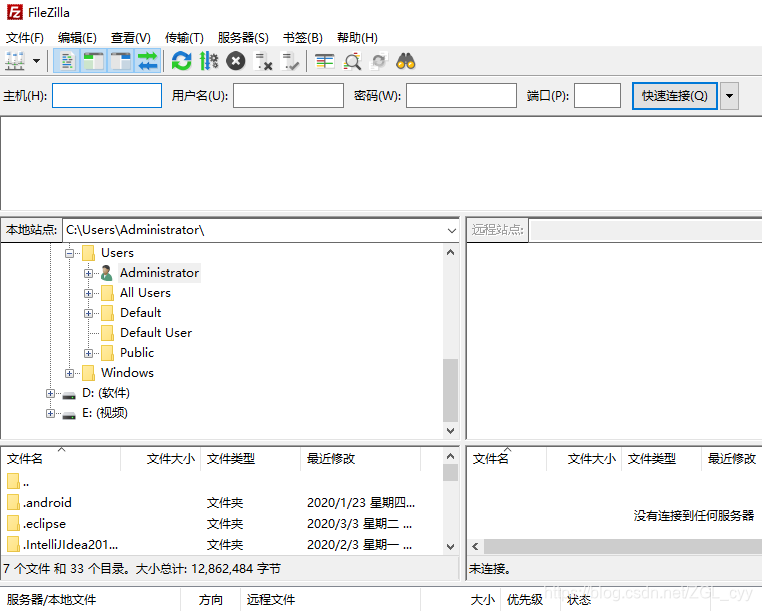Open 帮助(H) menu
Screen dimensions: 762x611
click(357, 37)
